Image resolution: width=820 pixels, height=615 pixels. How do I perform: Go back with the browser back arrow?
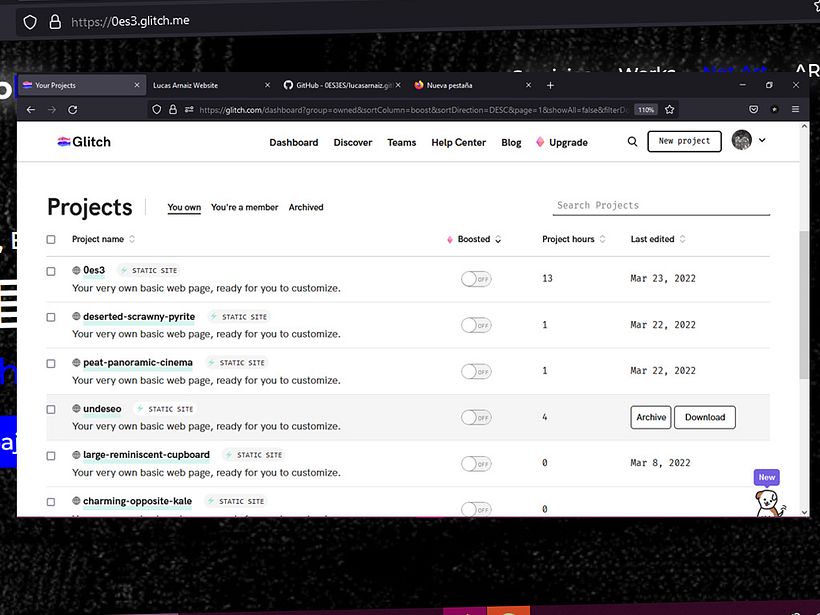click(x=31, y=110)
